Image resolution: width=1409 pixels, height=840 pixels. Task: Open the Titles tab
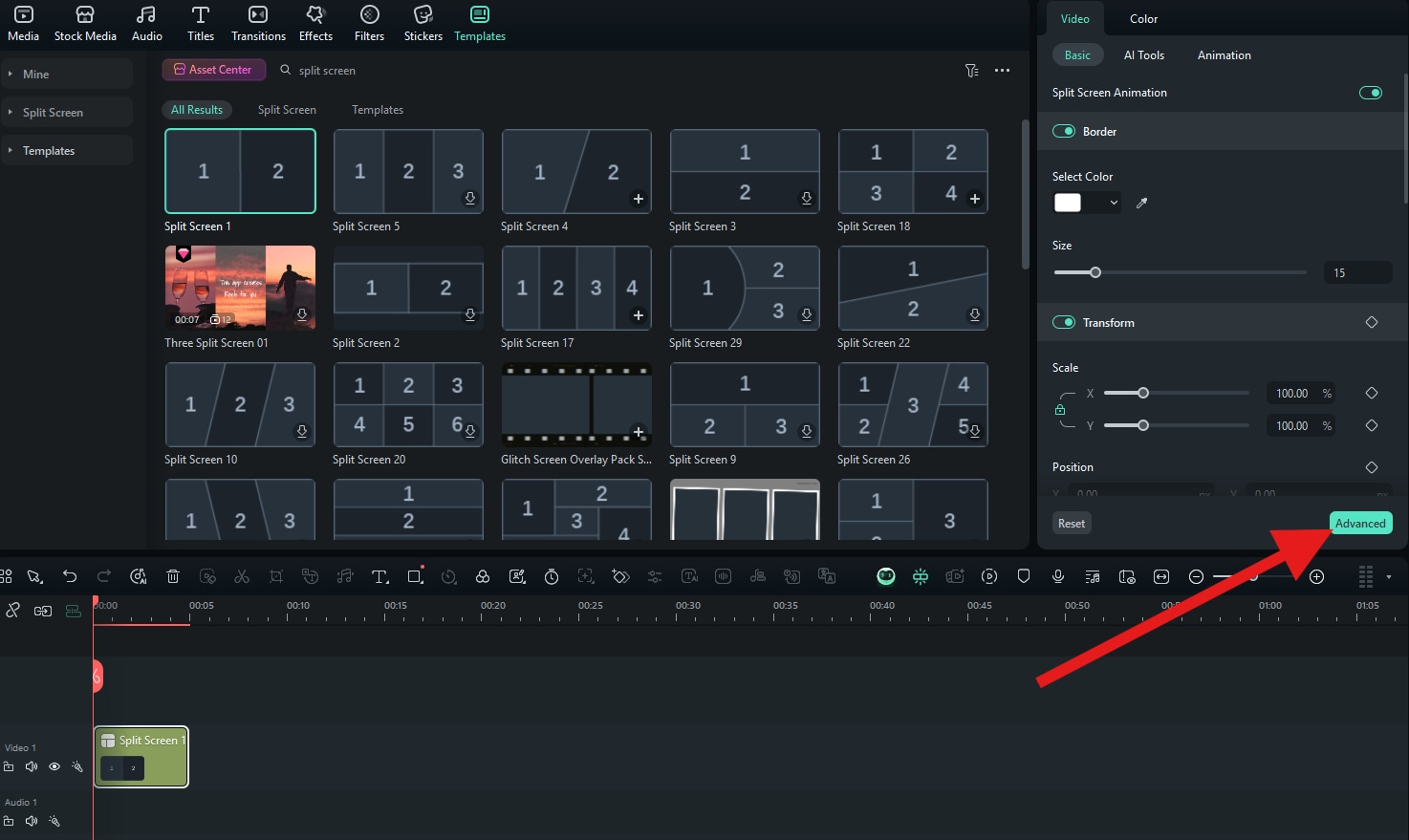pyautogui.click(x=201, y=23)
